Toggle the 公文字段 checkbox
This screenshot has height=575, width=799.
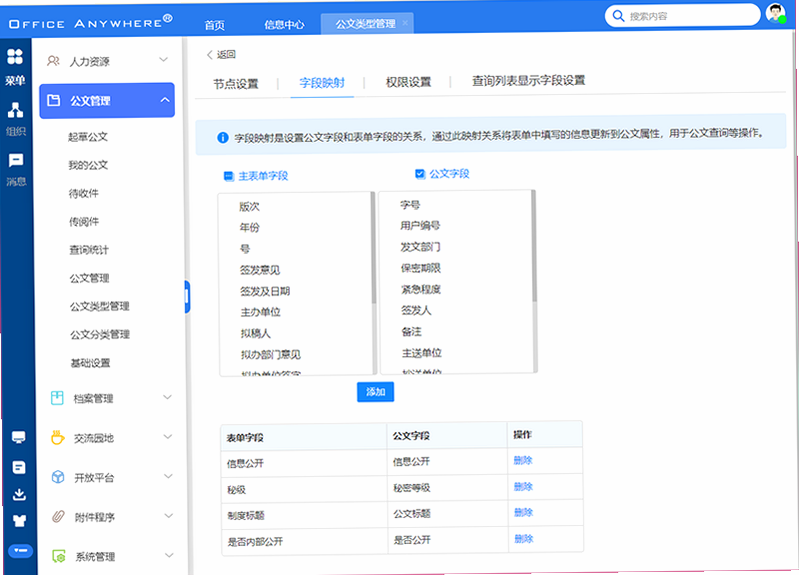[x=420, y=174]
